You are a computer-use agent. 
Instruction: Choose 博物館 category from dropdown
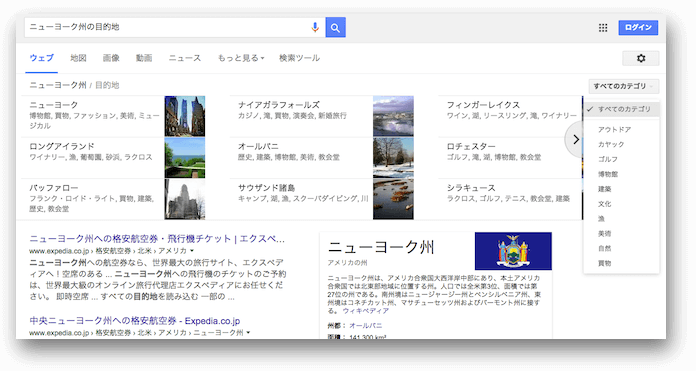608,174
